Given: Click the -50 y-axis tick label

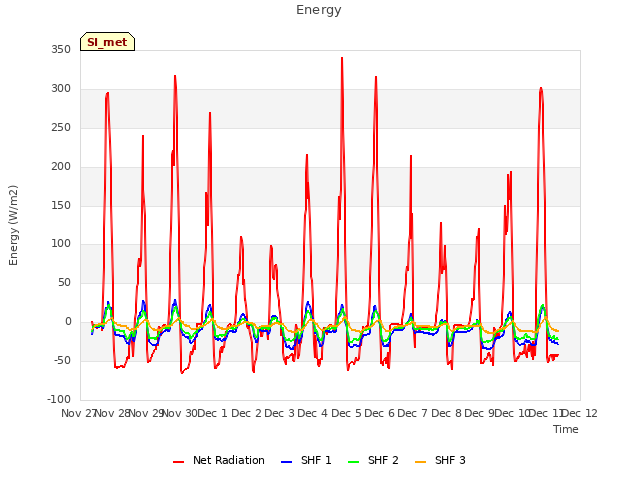Looking at the screenshot, I should tap(62, 360).
